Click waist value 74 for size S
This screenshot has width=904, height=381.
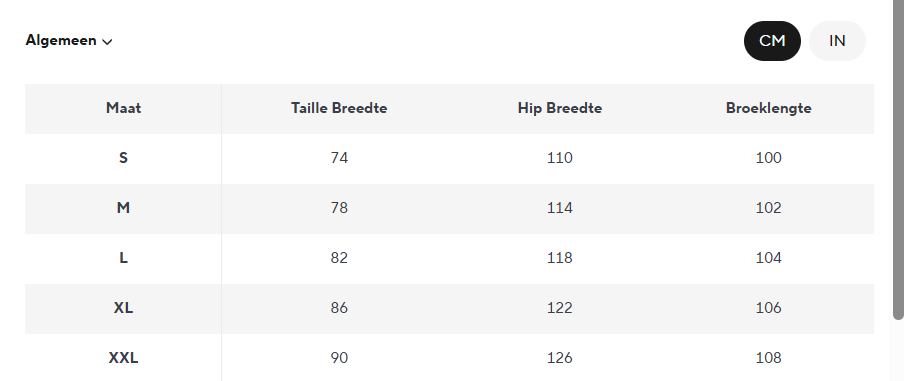point(339,158)
